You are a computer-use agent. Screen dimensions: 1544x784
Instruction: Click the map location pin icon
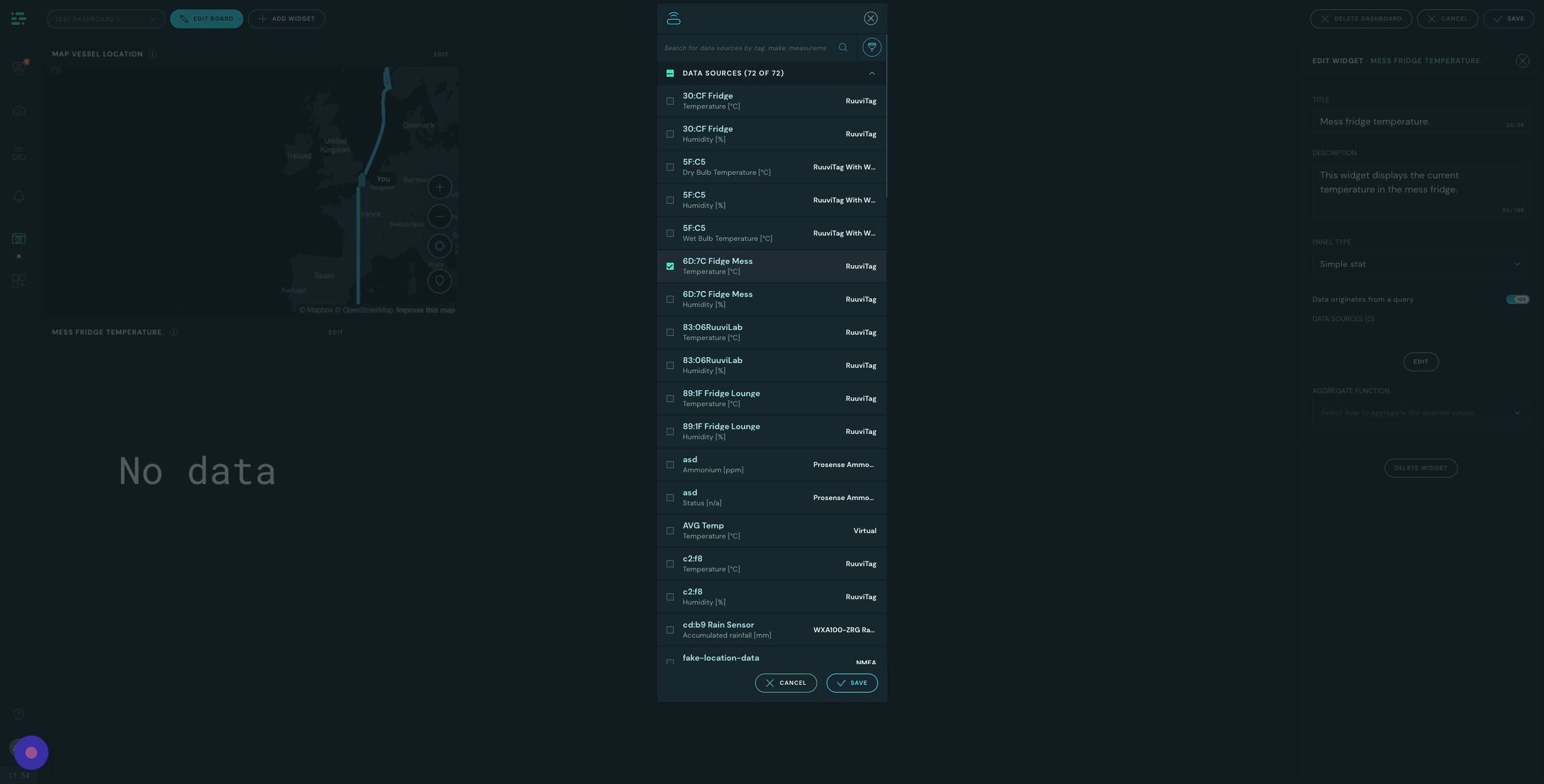point(439,280)
